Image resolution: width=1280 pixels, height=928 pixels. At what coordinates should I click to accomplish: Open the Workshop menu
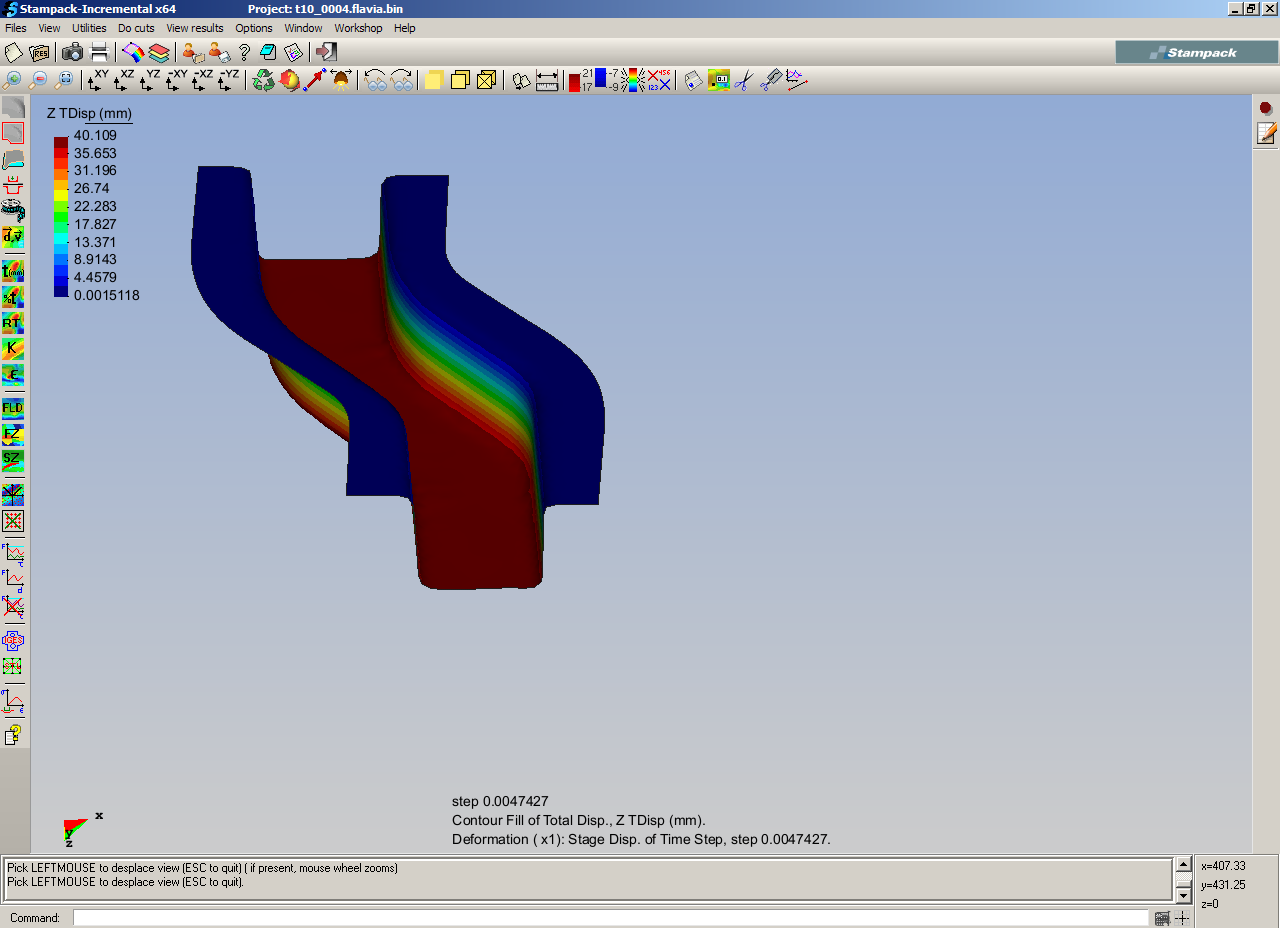coord(358,28)
